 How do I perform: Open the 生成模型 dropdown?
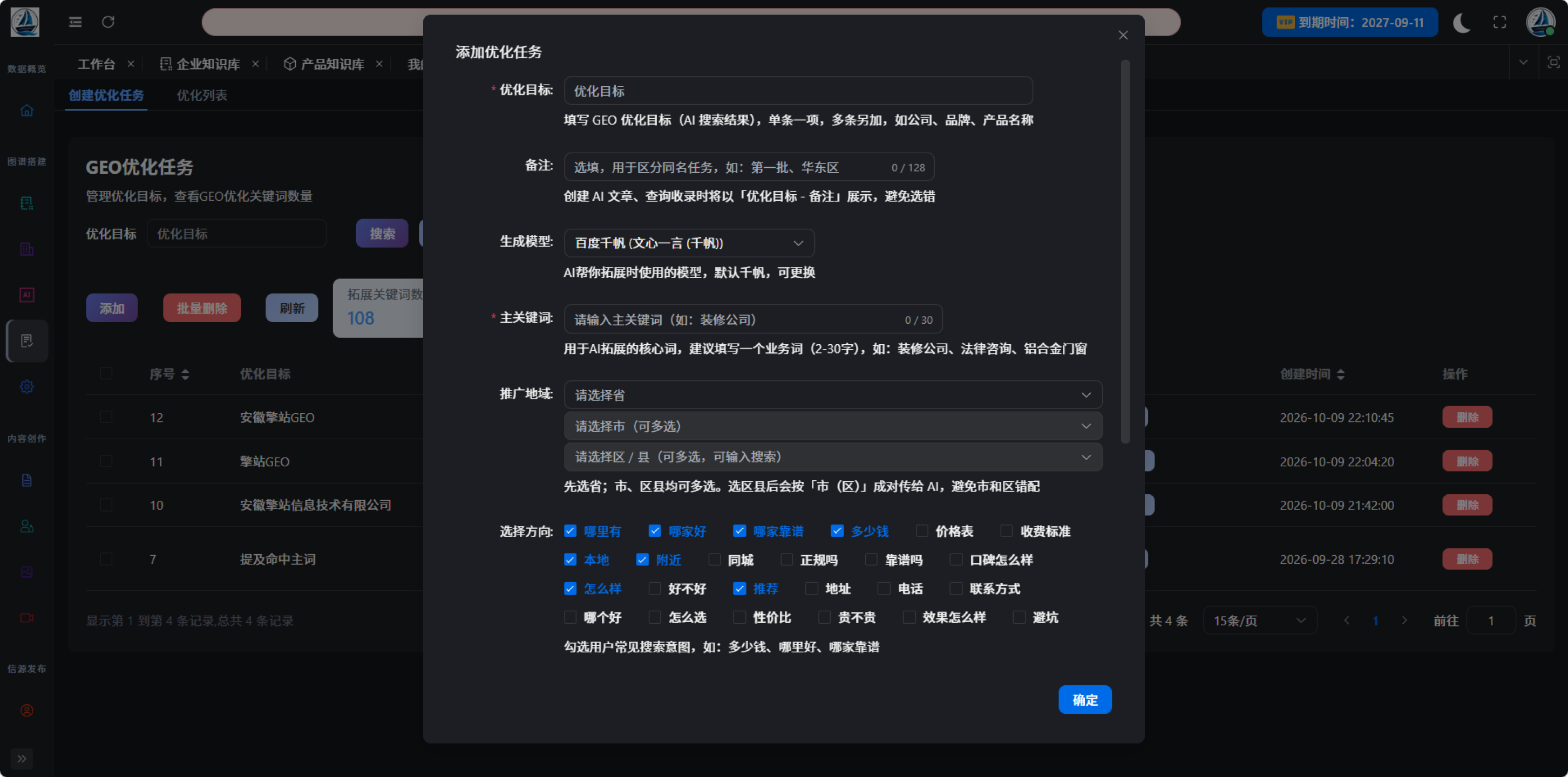tap(689, 243)
